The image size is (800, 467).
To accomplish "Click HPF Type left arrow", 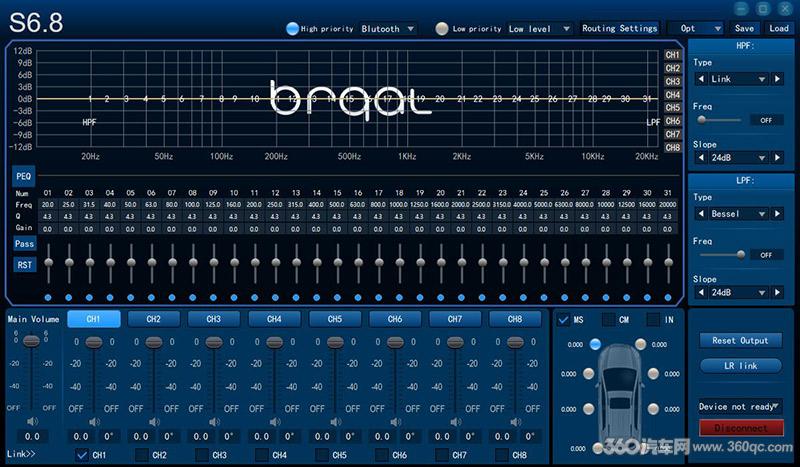I will point(701,79).
